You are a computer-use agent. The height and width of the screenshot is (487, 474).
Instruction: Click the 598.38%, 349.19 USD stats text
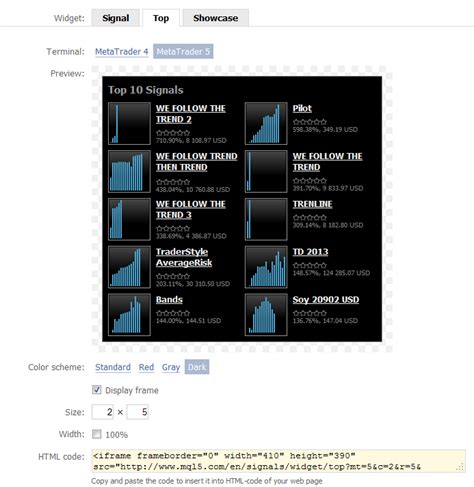(x=325, y=129)
